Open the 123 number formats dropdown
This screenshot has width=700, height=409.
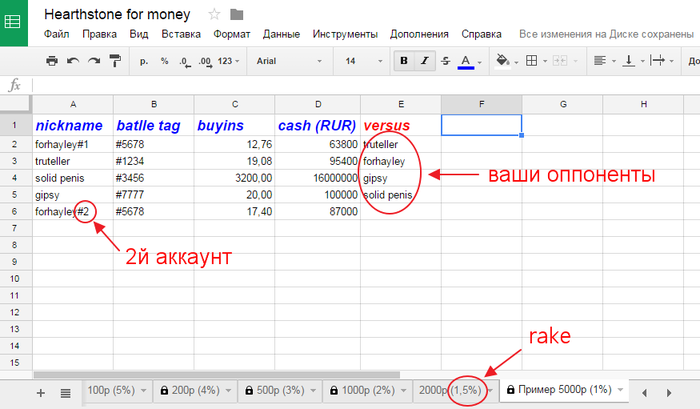point(229,61)
